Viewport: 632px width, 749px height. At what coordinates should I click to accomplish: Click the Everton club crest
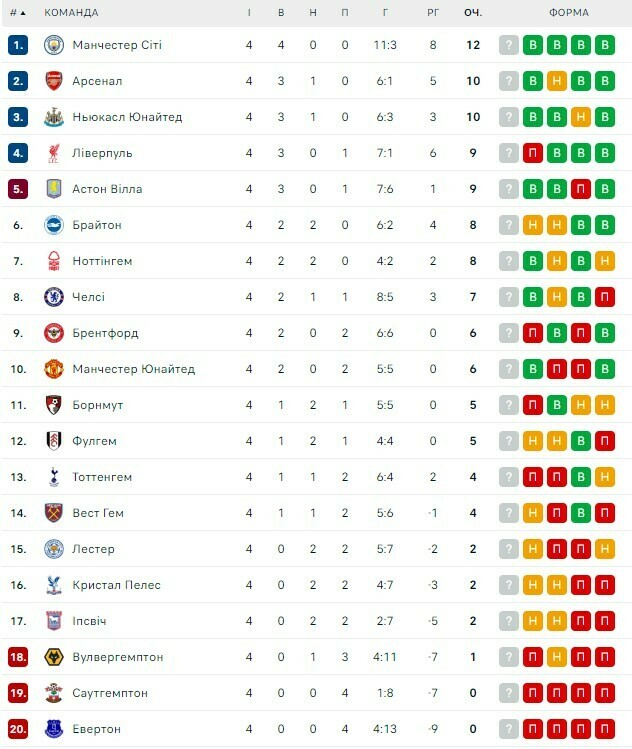53,729
